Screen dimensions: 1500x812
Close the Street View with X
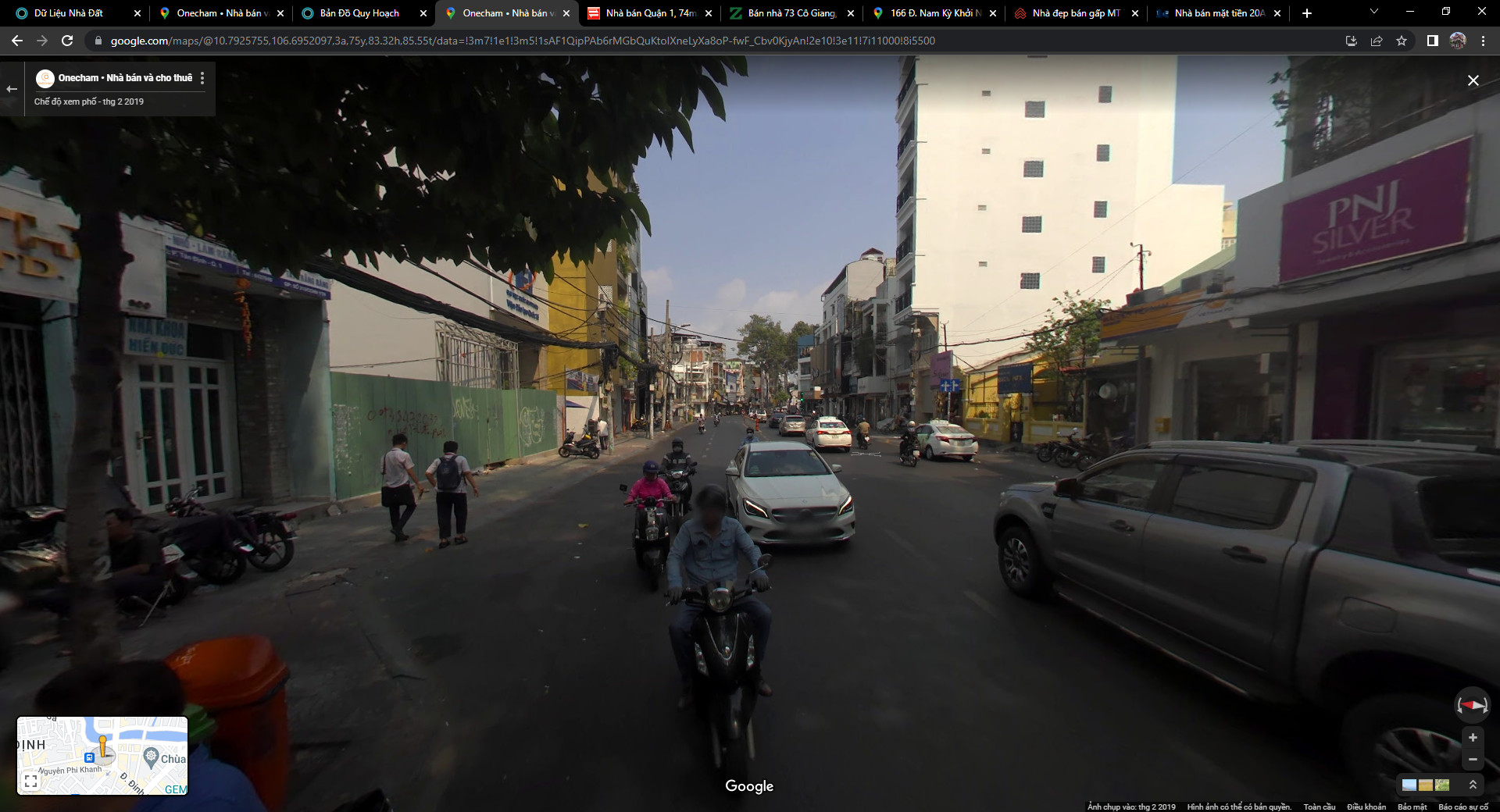(1473, 80)
